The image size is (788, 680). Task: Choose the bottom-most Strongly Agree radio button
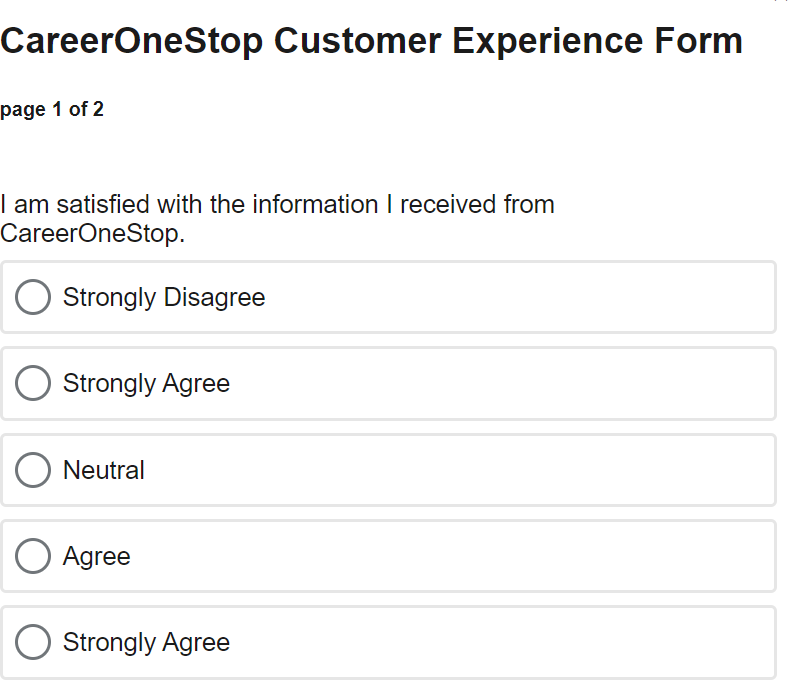33,642
